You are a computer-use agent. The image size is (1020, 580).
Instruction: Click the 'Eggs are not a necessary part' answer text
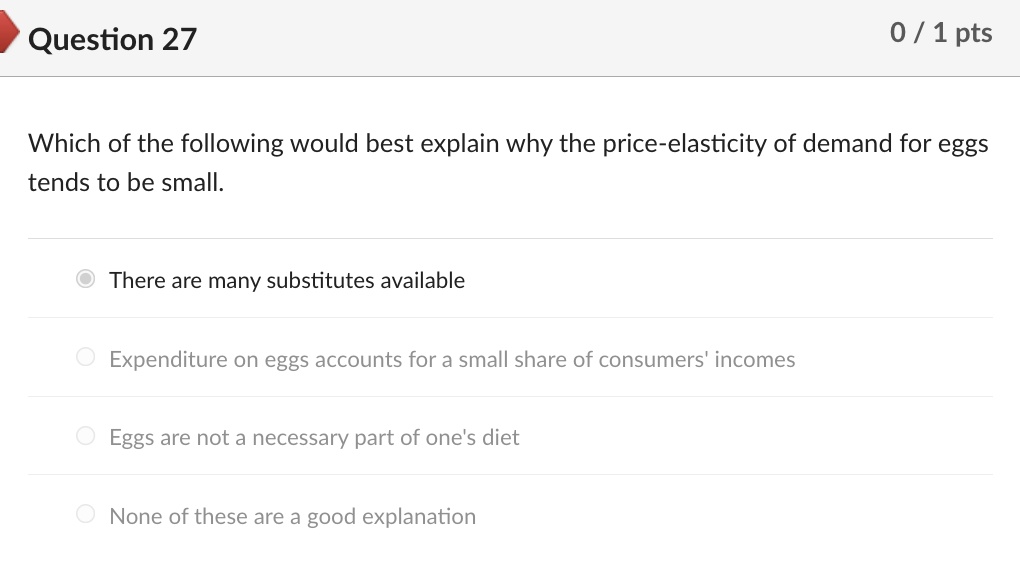(x=314, y=438)
